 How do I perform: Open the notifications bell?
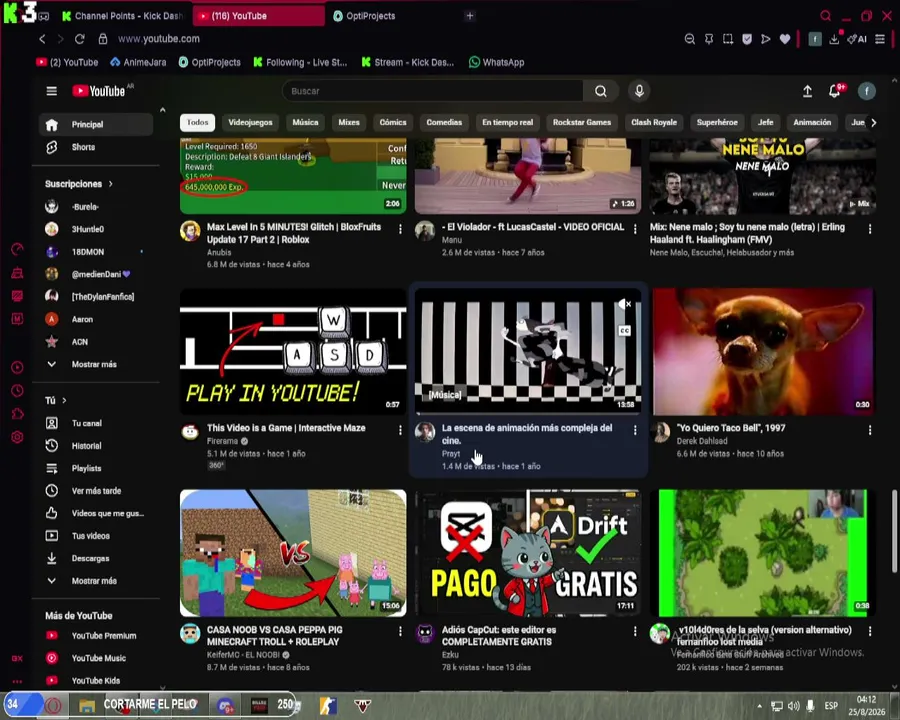835,91
